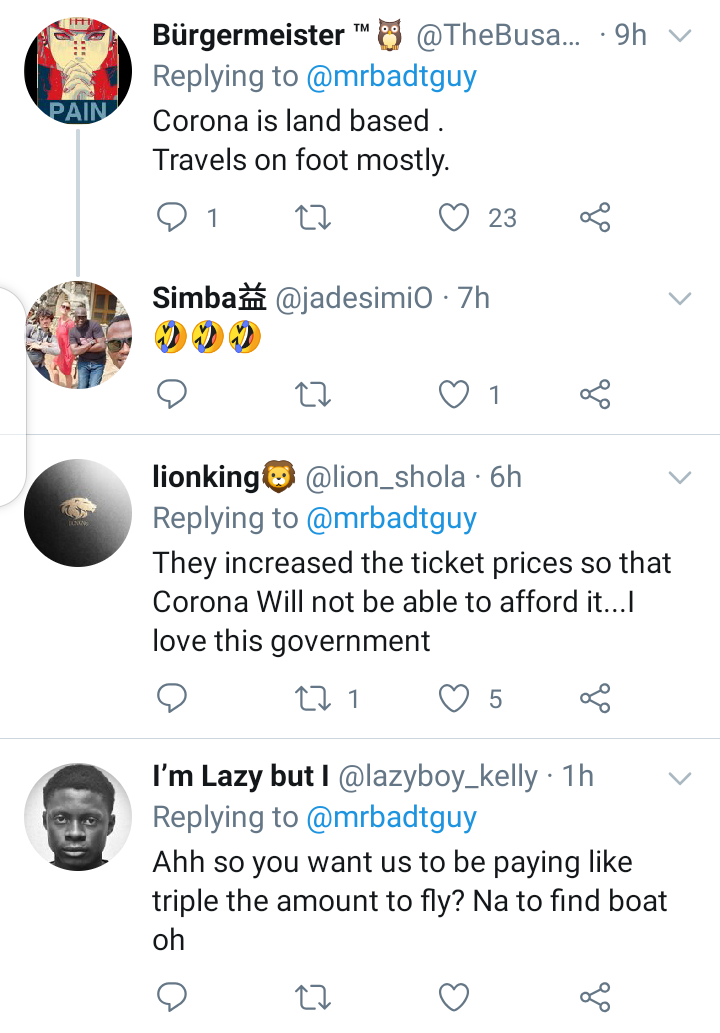
Task: Like Bürgermeister's tweet with 23 likes
Action: coord(455,217)
